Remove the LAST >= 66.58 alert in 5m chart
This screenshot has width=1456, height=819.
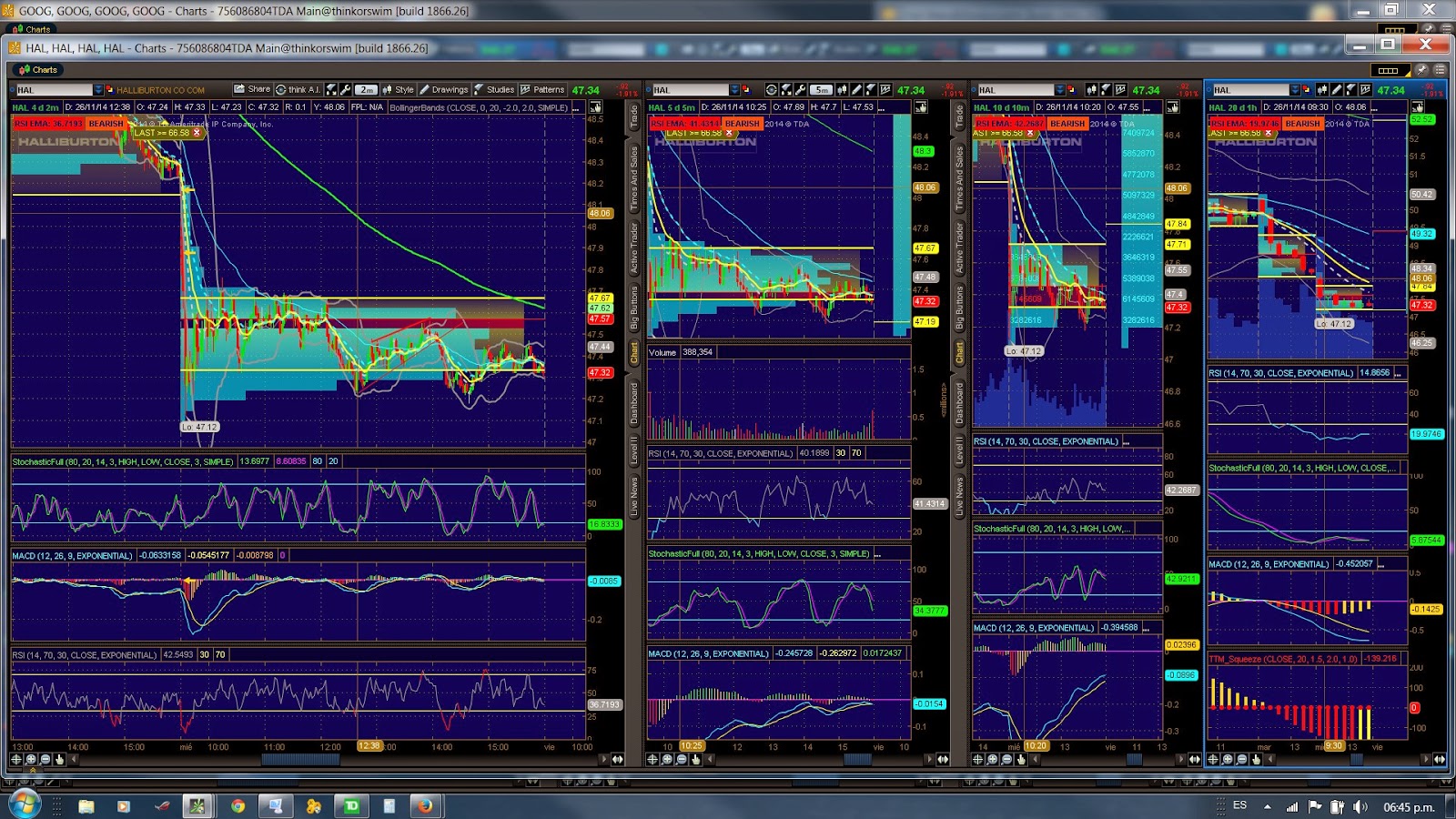click(x=728, y=133)
